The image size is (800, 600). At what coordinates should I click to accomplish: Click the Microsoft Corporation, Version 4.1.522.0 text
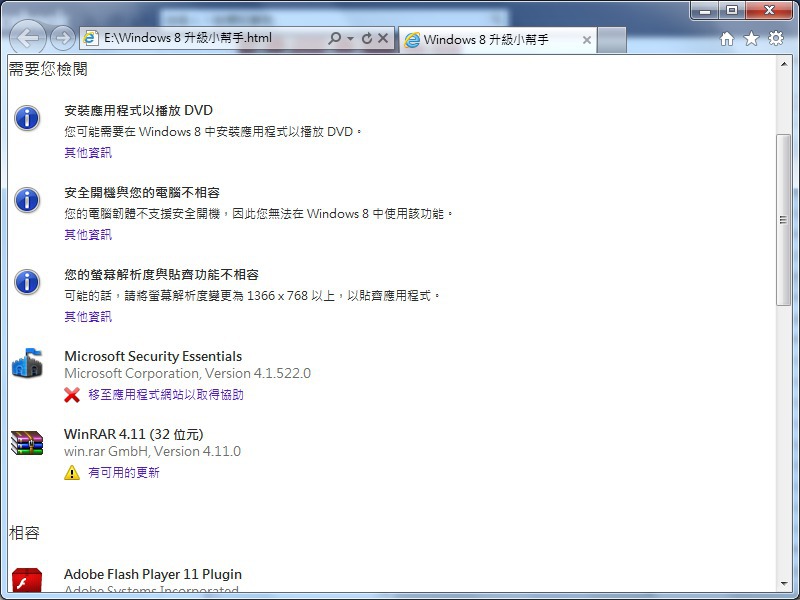click(187, 373)
